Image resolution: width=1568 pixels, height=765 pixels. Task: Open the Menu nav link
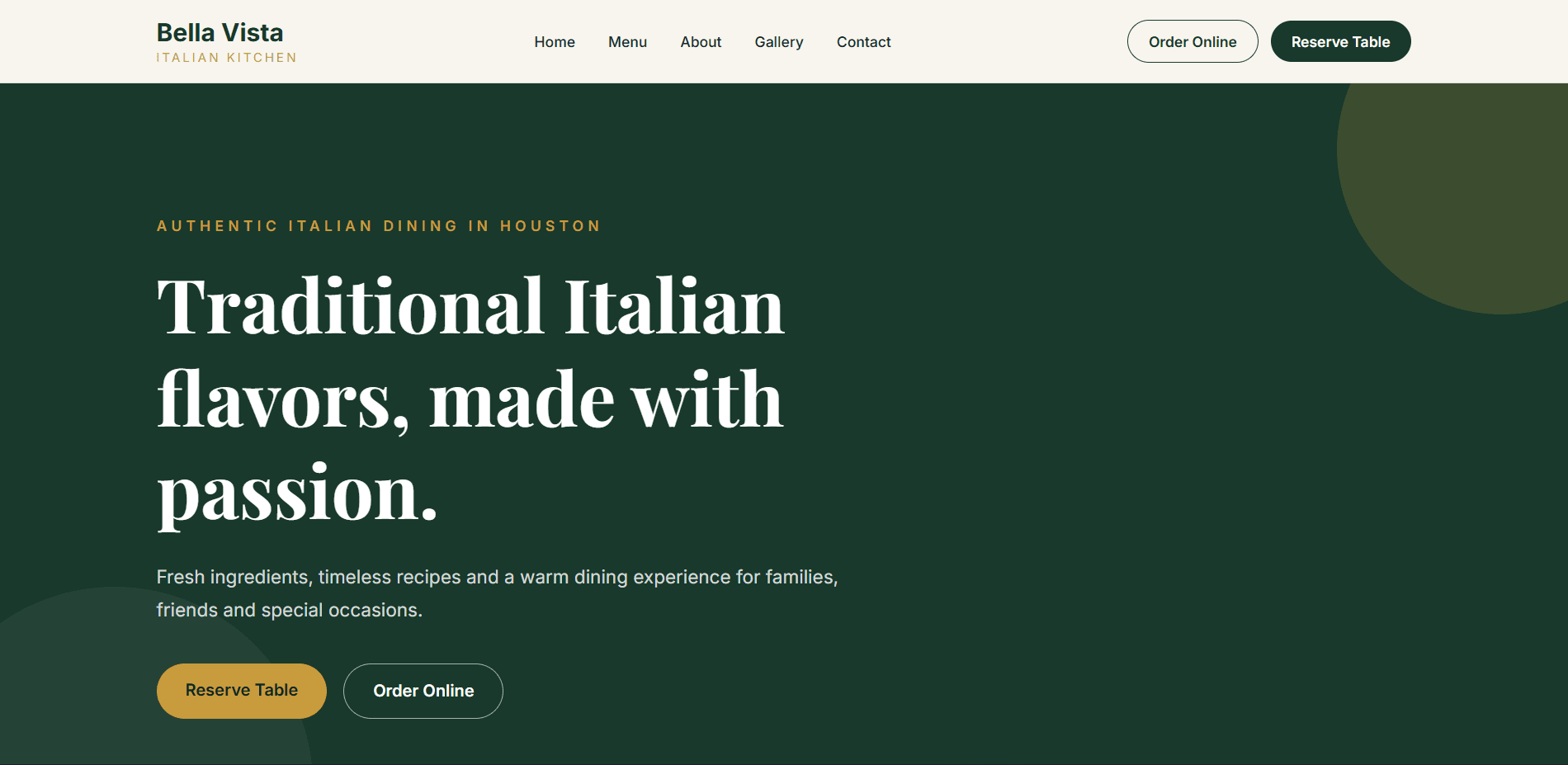[x=627, y=42]
